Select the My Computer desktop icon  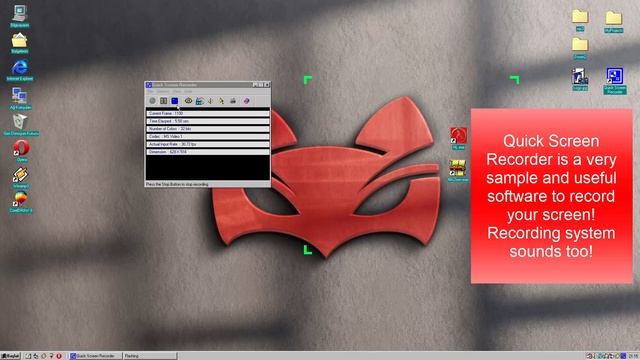tap(20, 16)
